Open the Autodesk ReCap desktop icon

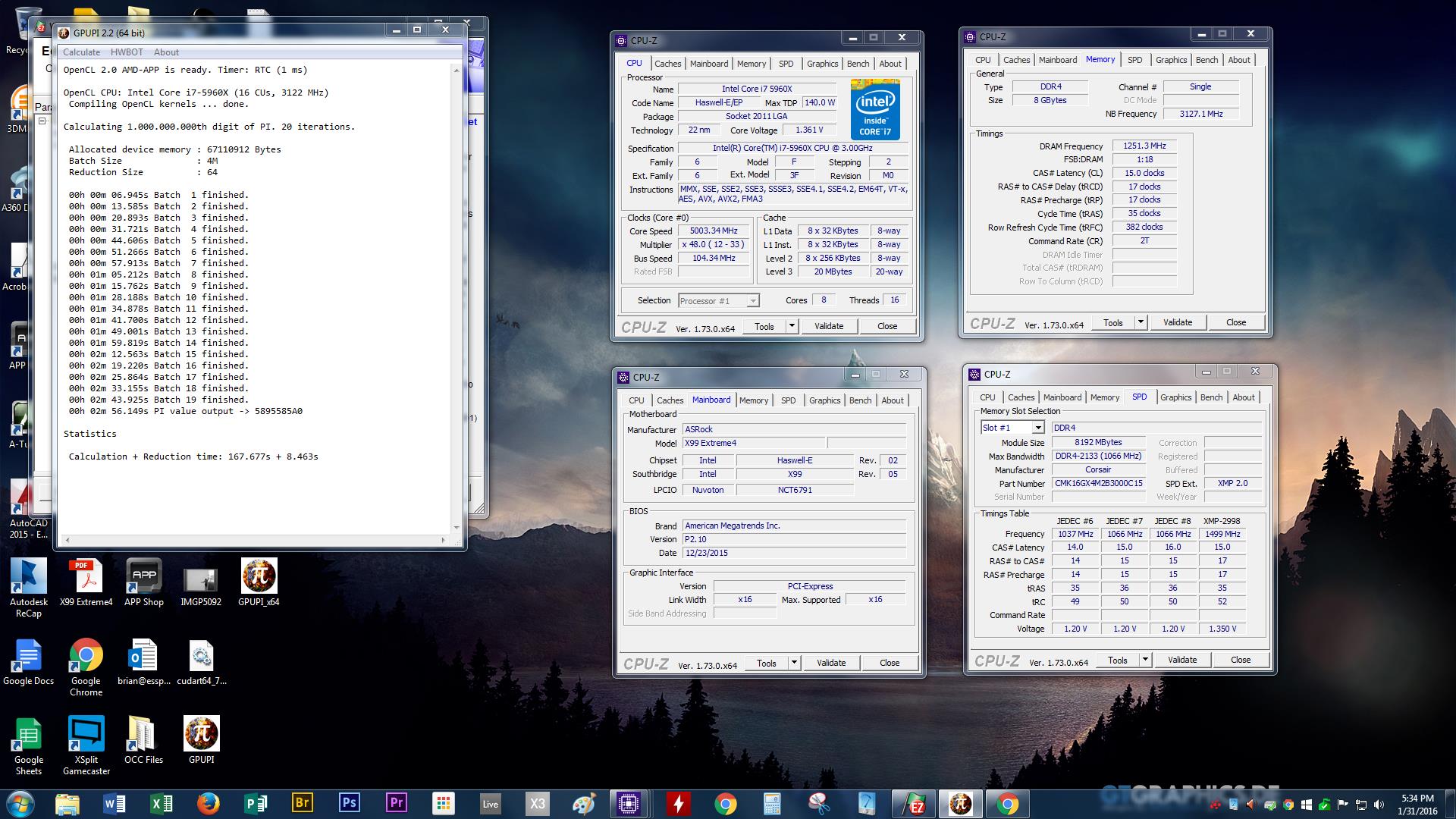29,588
